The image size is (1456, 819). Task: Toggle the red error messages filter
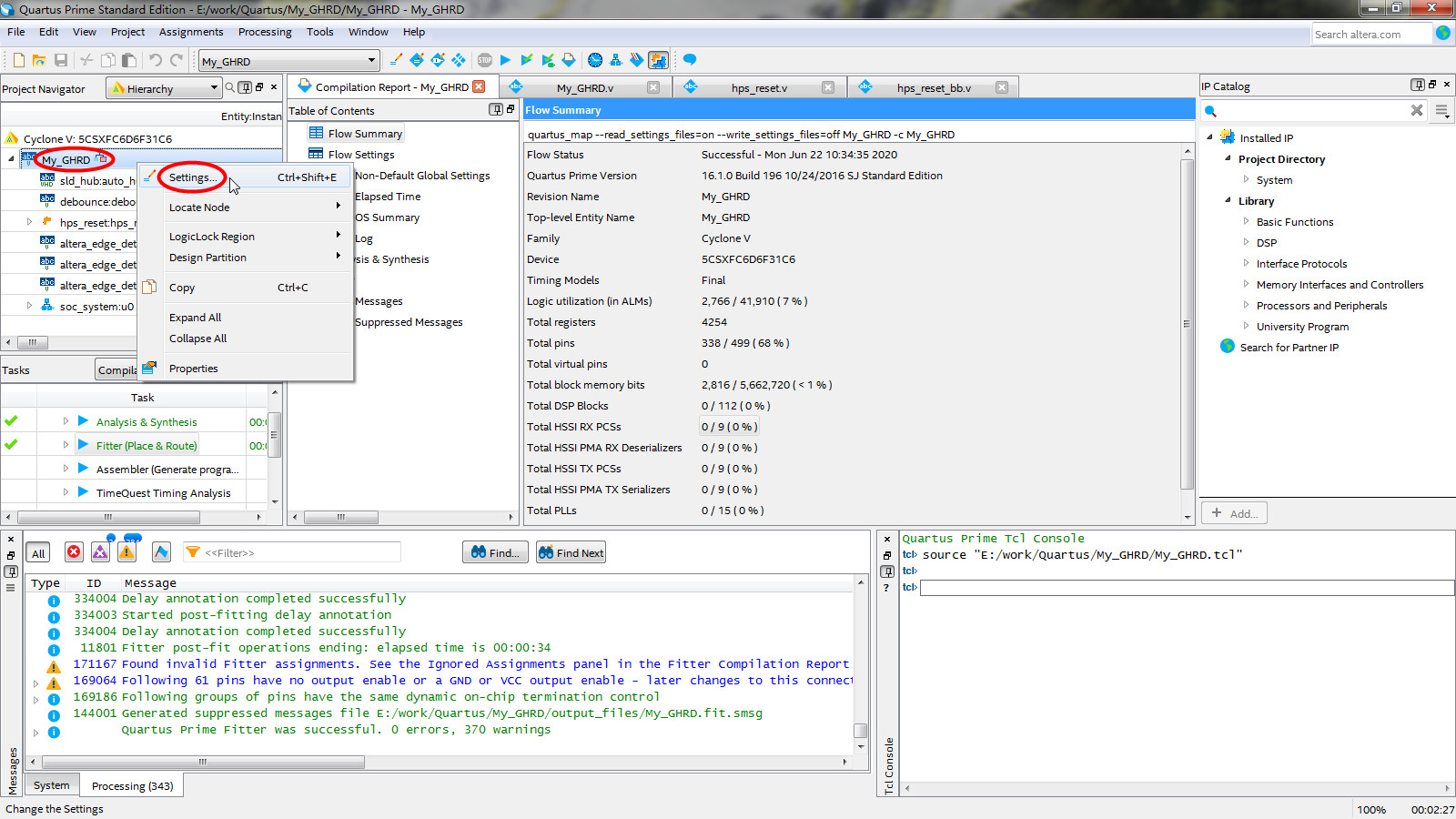pyautogui.click(x=74, y=552)
